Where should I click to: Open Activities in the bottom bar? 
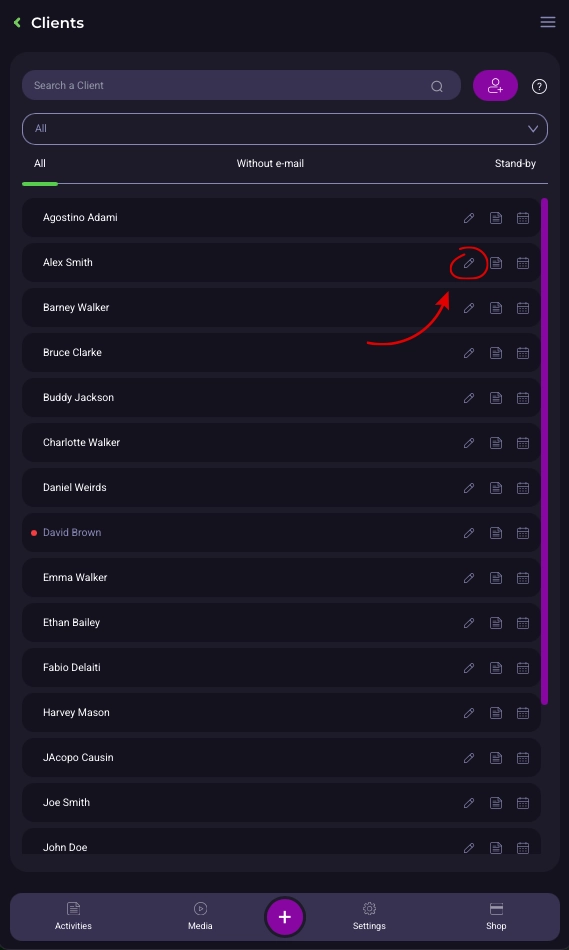(73, 916)
